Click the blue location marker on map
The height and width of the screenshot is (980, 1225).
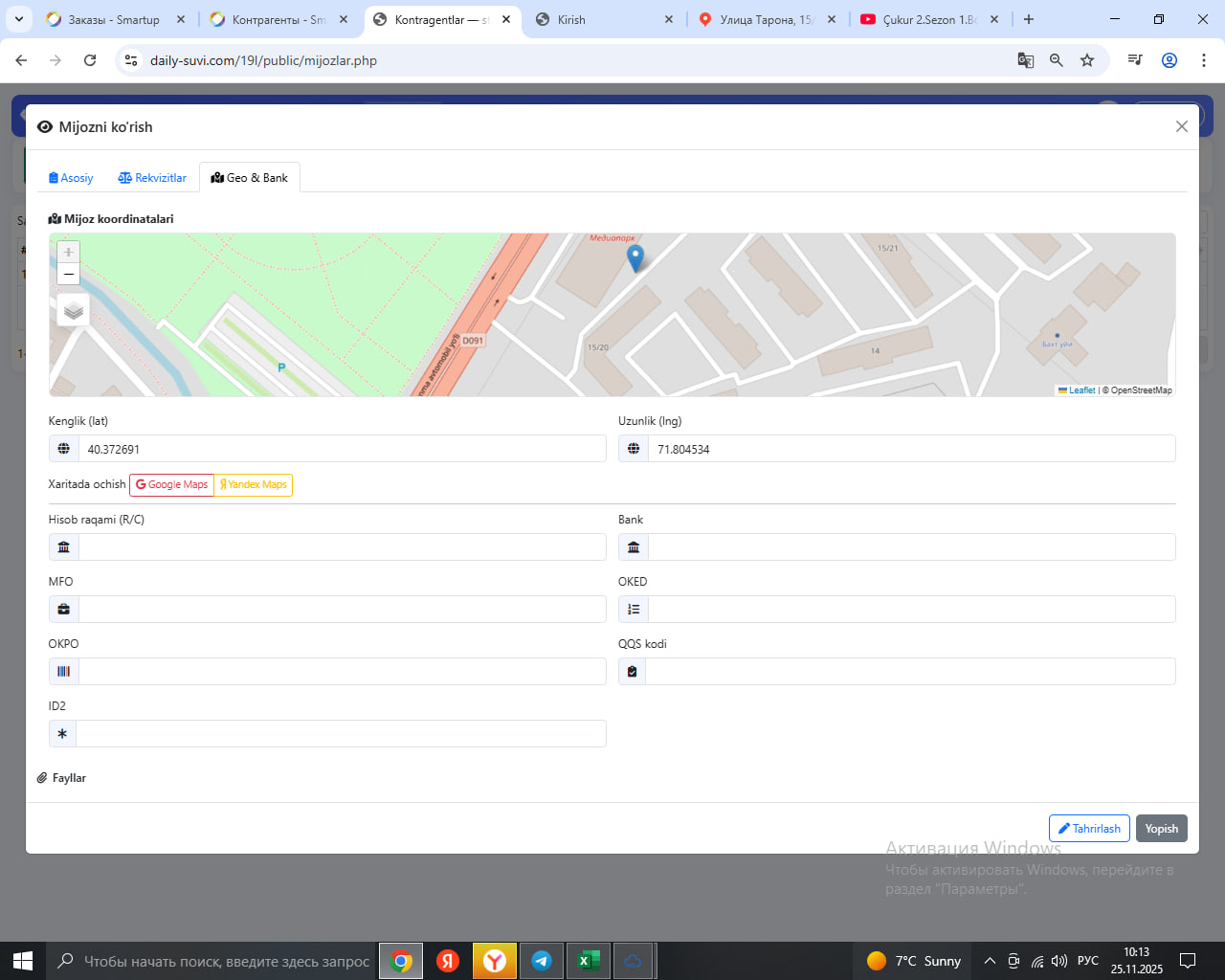635,256
